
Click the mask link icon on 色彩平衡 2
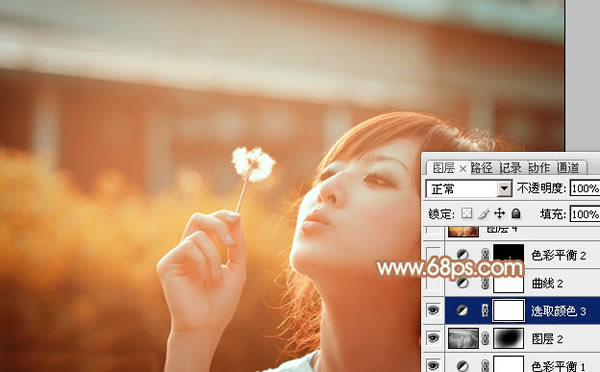485,255
